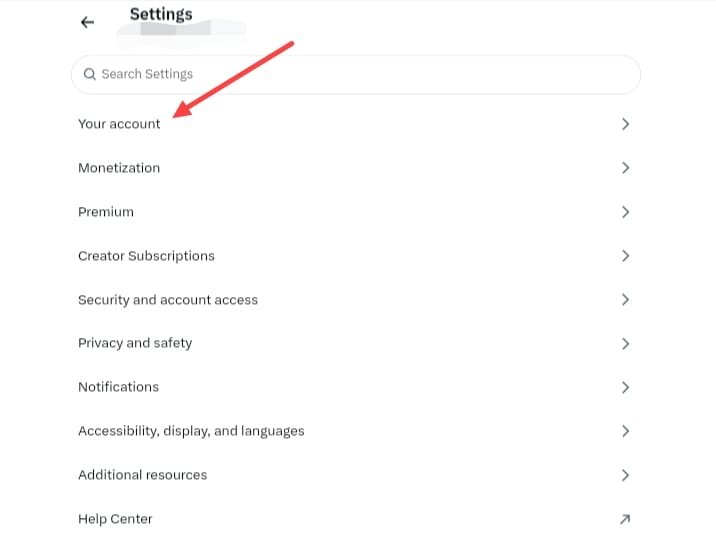The width and height of the screenshot is (716, 544).
Task: Open Notifications settings
Action: [x=356, y=387]
